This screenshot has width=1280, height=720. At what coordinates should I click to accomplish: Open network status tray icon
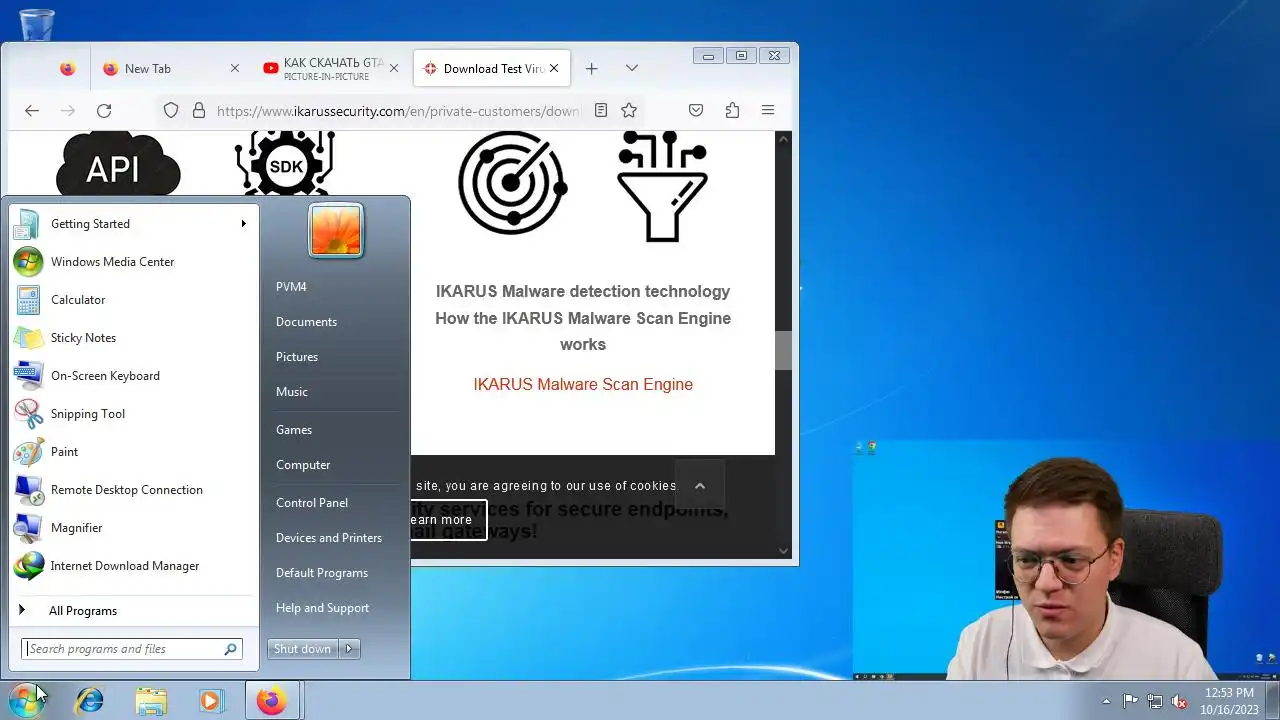[x=1155, y=701]
